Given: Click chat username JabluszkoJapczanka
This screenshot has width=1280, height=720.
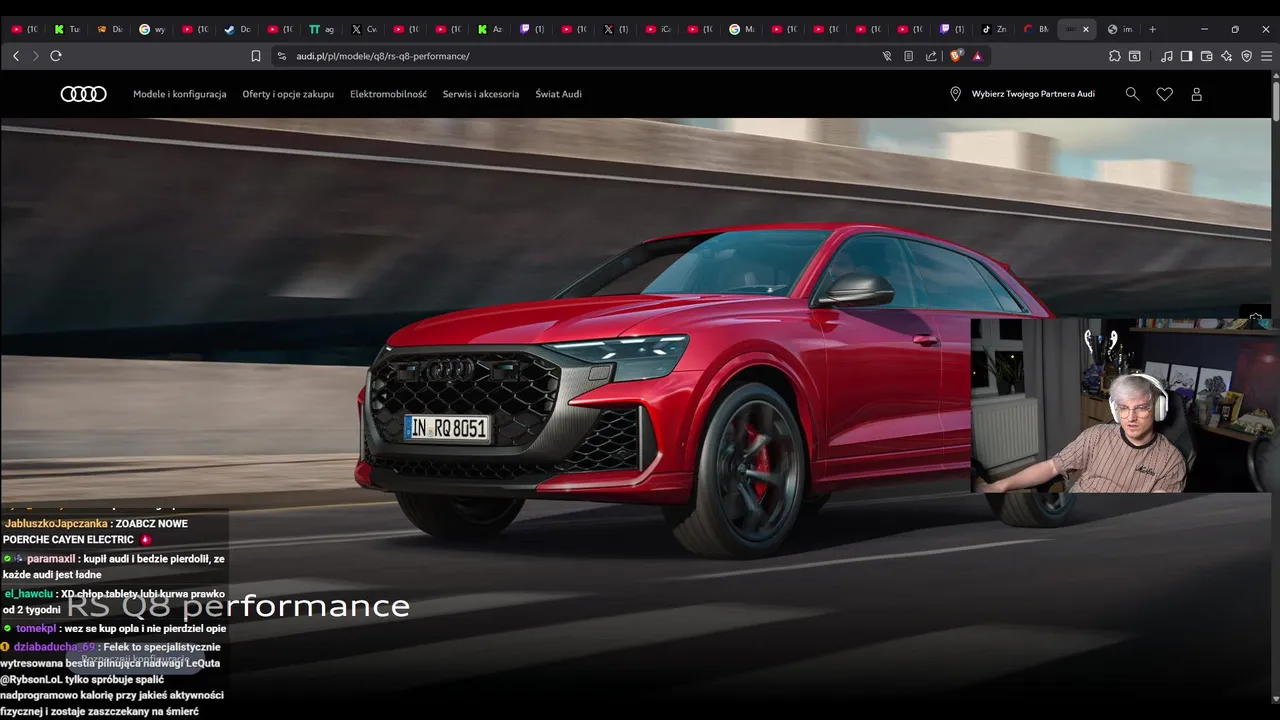Looking at the screenshot, I should (x=55, y=523).
